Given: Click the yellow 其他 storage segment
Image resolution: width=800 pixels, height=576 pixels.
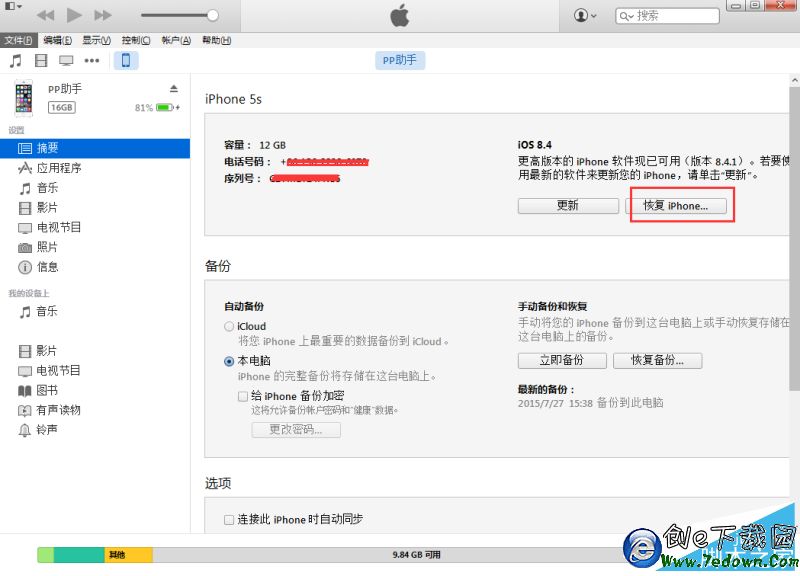Looking at the screenshot, I should (128, 555).
